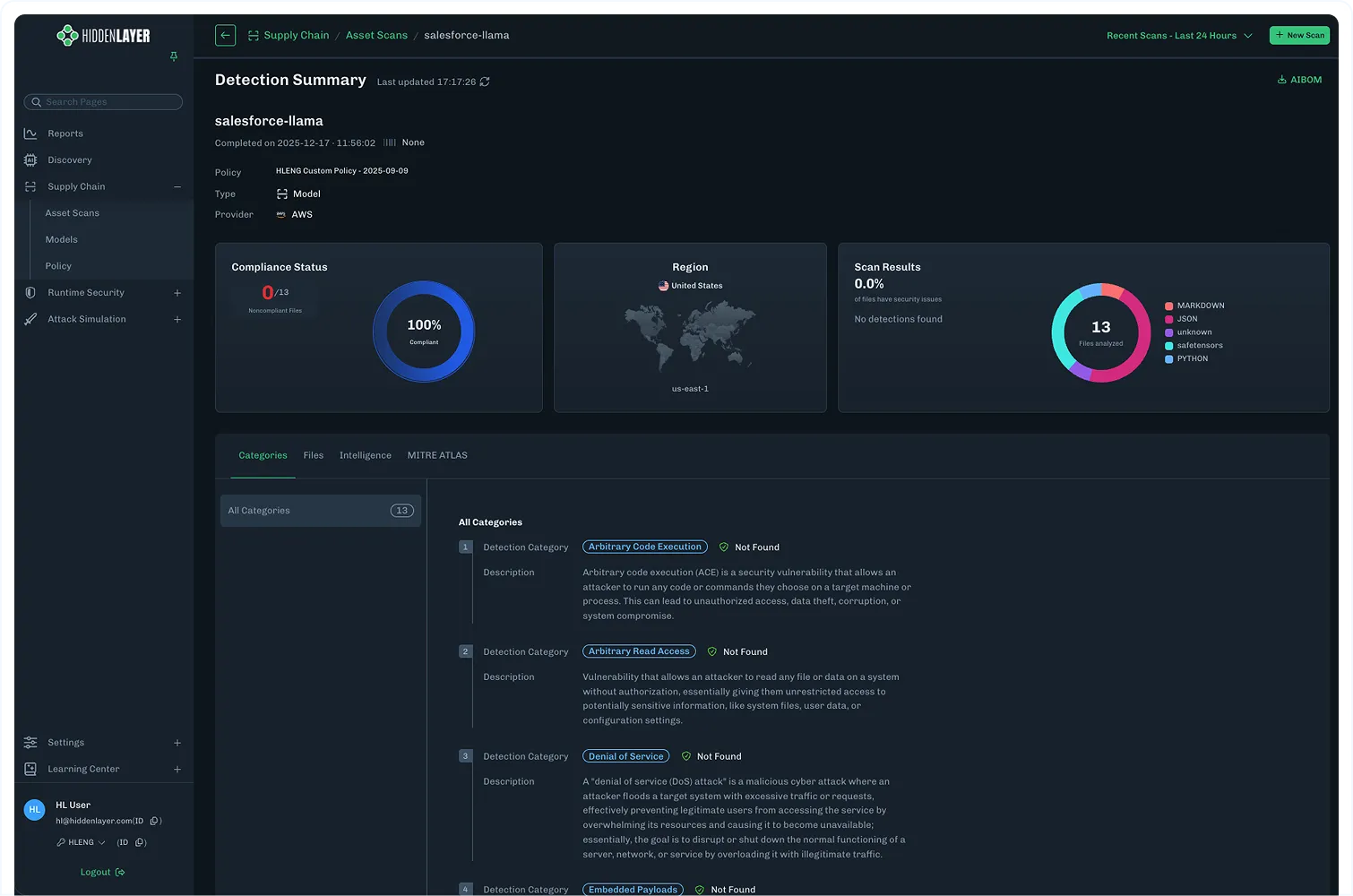This screenshot has width=1353, height=896.
Task: Switch to the Files tab
Action: coord(314,455)
